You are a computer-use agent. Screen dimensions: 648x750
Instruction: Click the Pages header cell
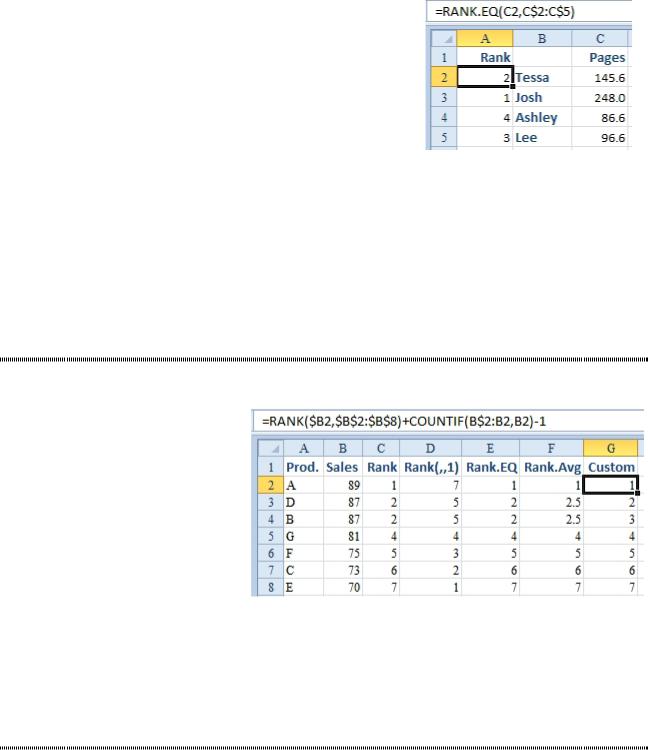(x=600, y=57)
